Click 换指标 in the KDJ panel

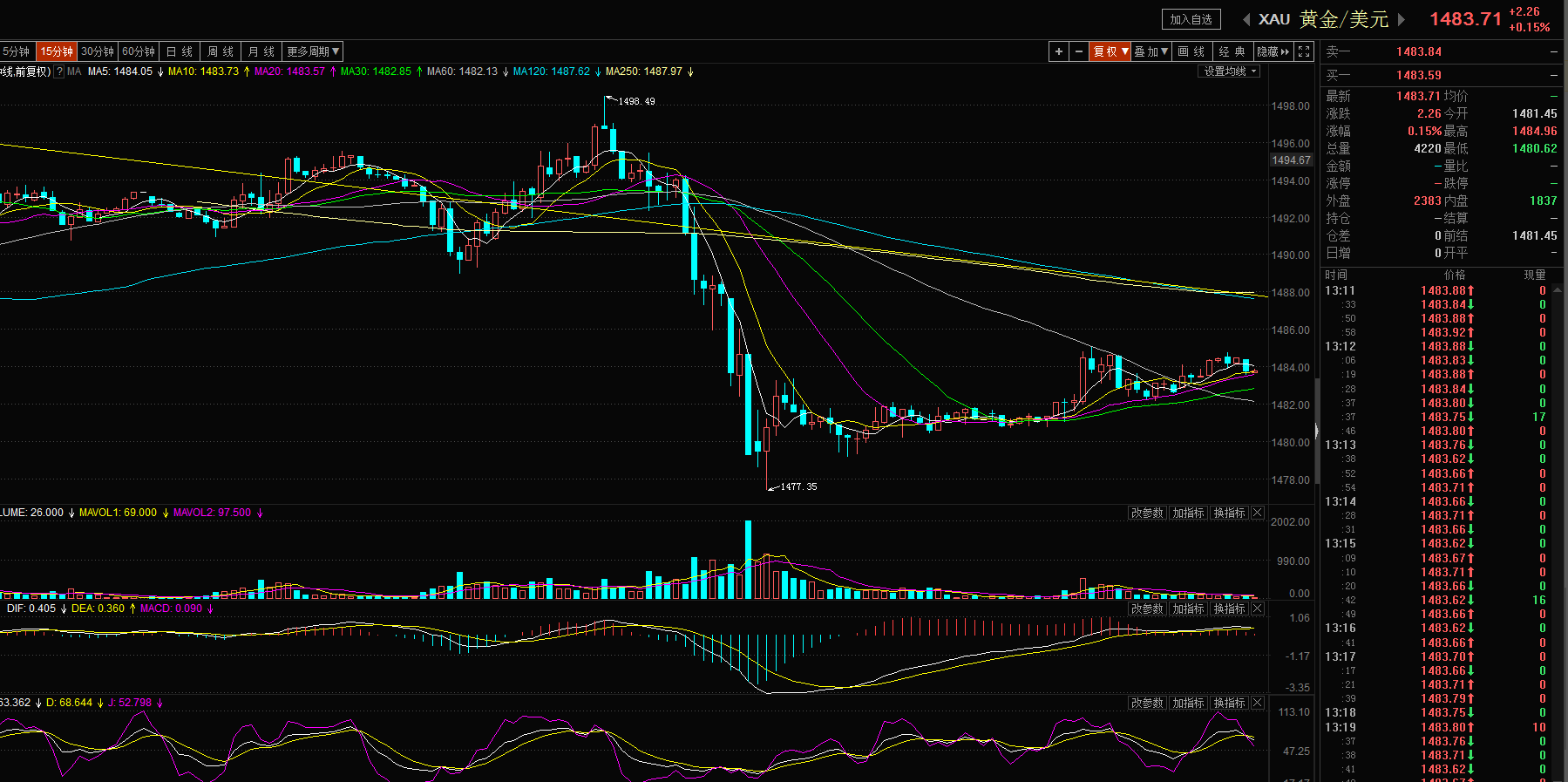[x=1229, y=703]
